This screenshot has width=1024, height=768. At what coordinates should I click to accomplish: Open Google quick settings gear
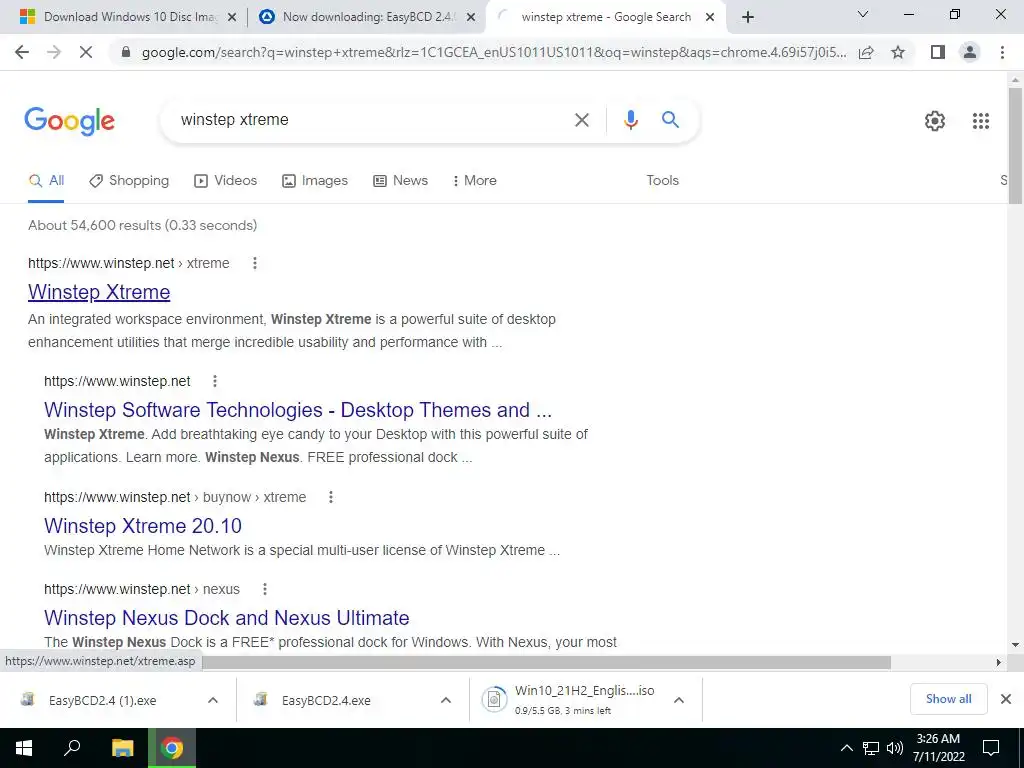(935, 121)
